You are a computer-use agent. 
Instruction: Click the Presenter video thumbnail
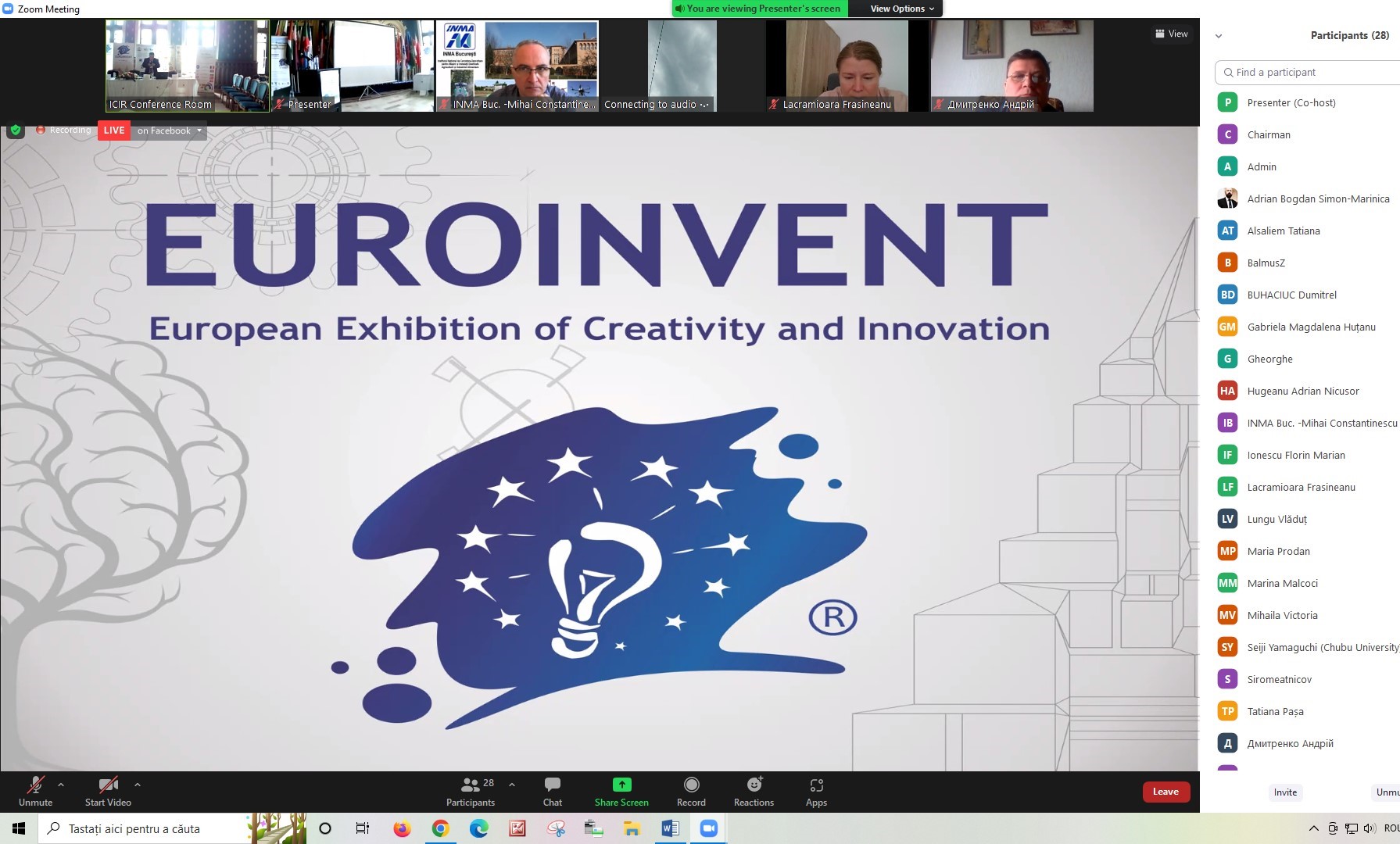point(352,66)
